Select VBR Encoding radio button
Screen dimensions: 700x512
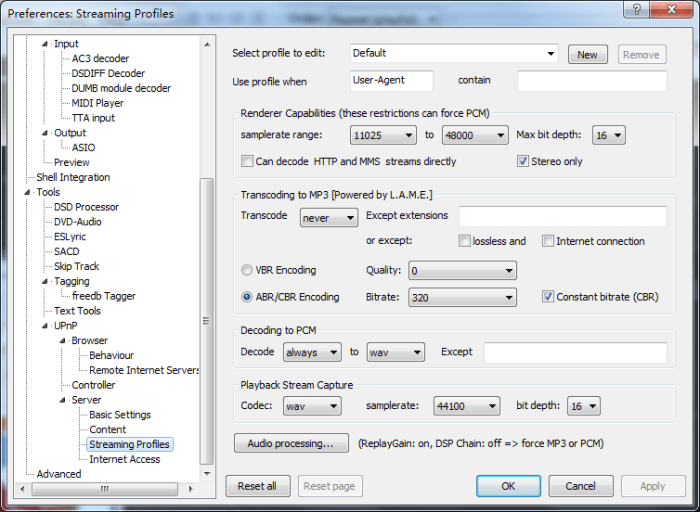[x=246, y=270]
